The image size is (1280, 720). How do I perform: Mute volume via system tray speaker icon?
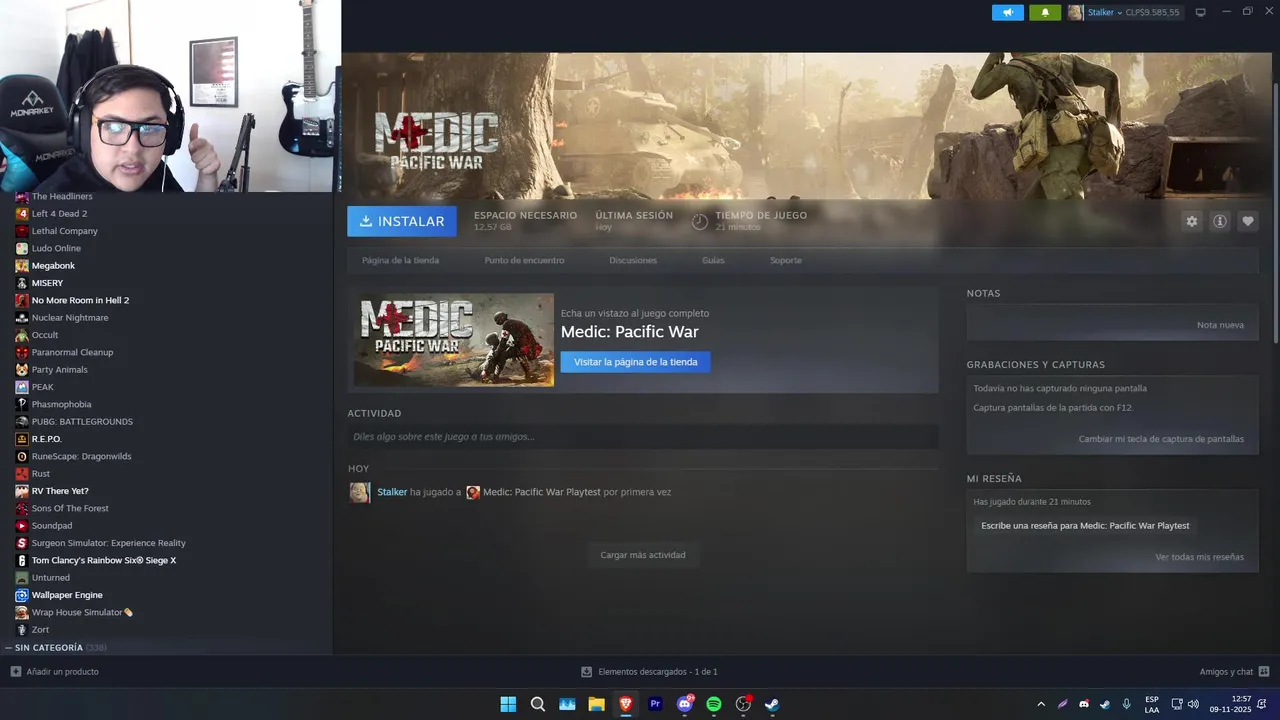[x=1193, y=704]
